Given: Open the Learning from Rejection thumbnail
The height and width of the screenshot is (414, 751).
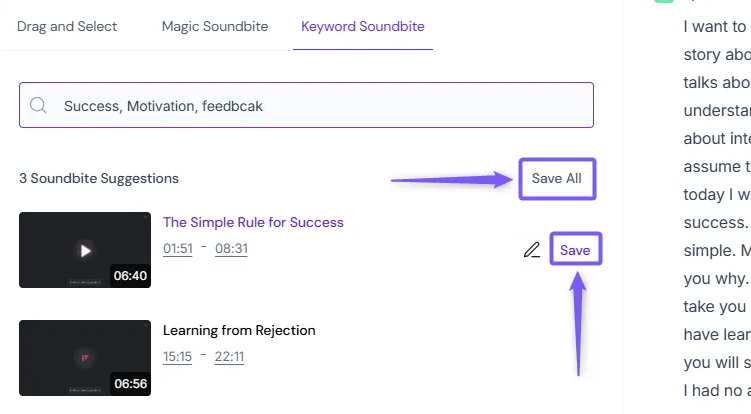Looking at the screenshot, I should click(85, 357).
